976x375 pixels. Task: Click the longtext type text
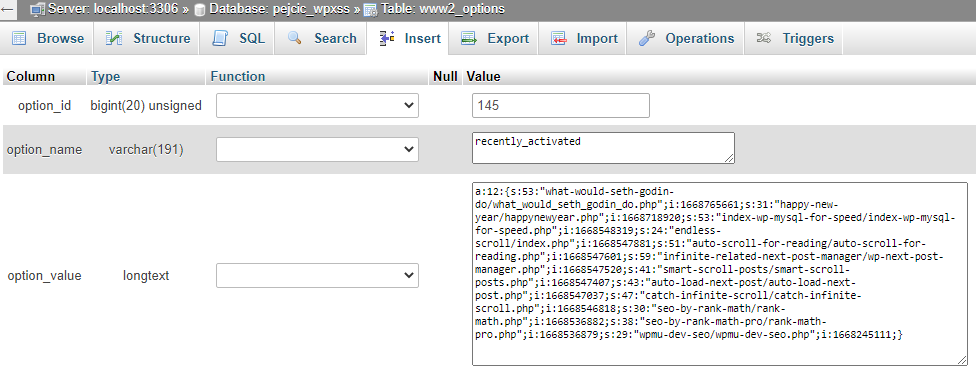146,275
